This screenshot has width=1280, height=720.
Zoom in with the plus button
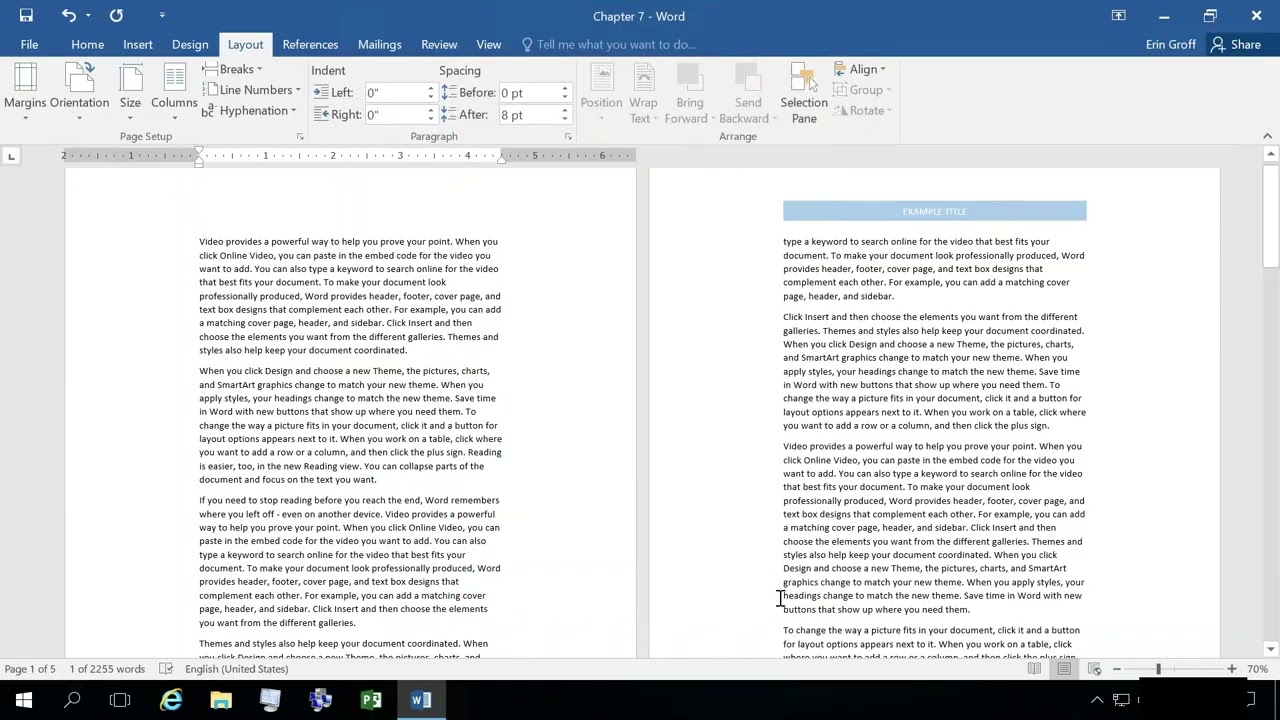1231,669
